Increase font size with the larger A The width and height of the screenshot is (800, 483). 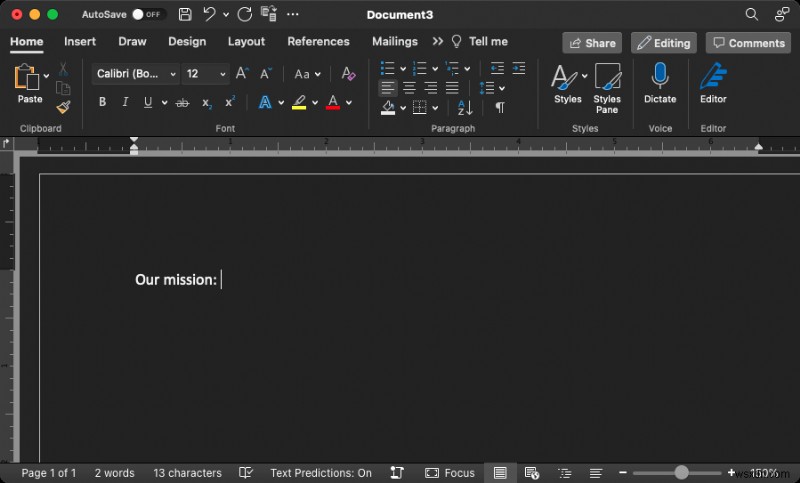(242, 73)
